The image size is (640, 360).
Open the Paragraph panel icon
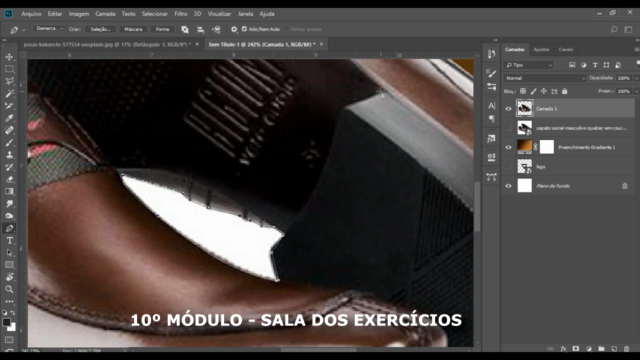coord(491,119)
